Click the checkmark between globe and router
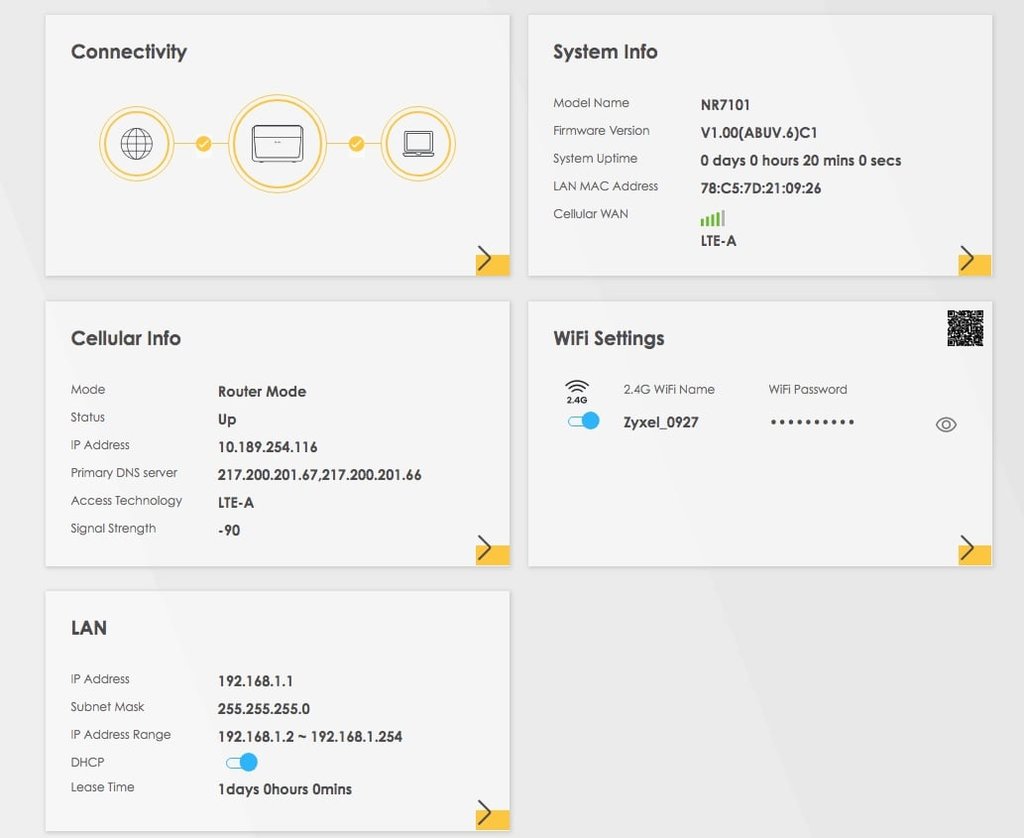 pyautogui.click(x=204, y=143)
